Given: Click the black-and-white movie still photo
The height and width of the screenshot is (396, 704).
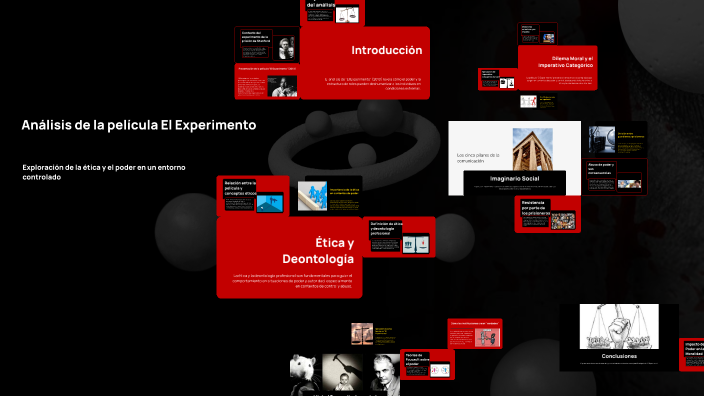Looking at the screenshot, I should [x=282, y=86].
